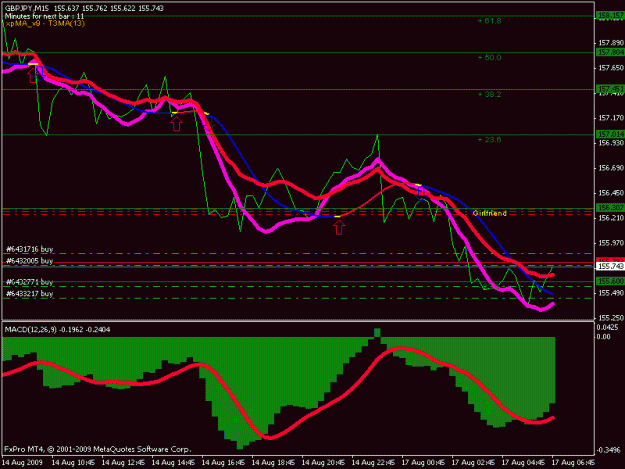
Task: Select the yellow 'Girlfriend' line label
Action: coord(489,213)
